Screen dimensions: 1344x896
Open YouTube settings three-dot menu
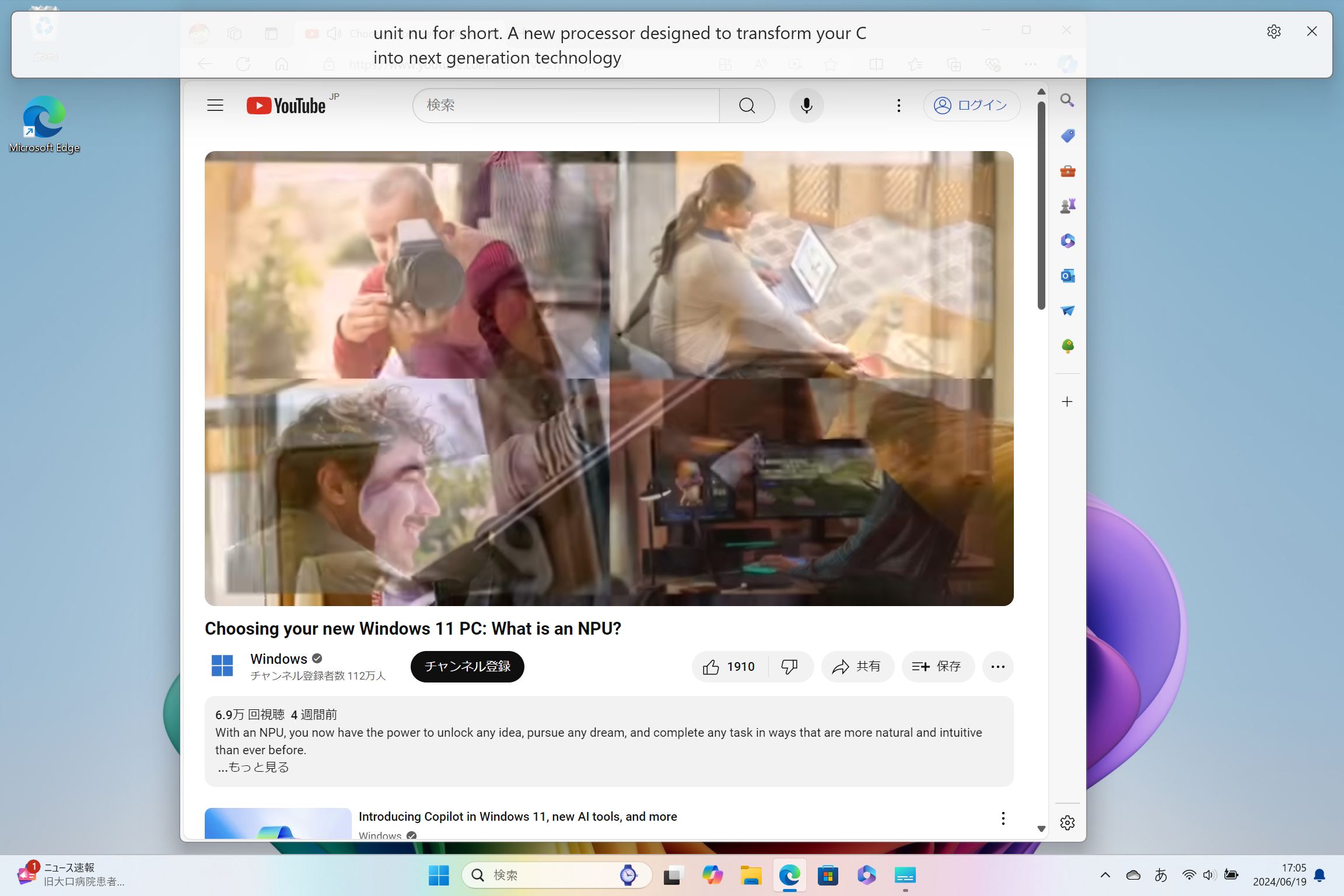(898, 106)
